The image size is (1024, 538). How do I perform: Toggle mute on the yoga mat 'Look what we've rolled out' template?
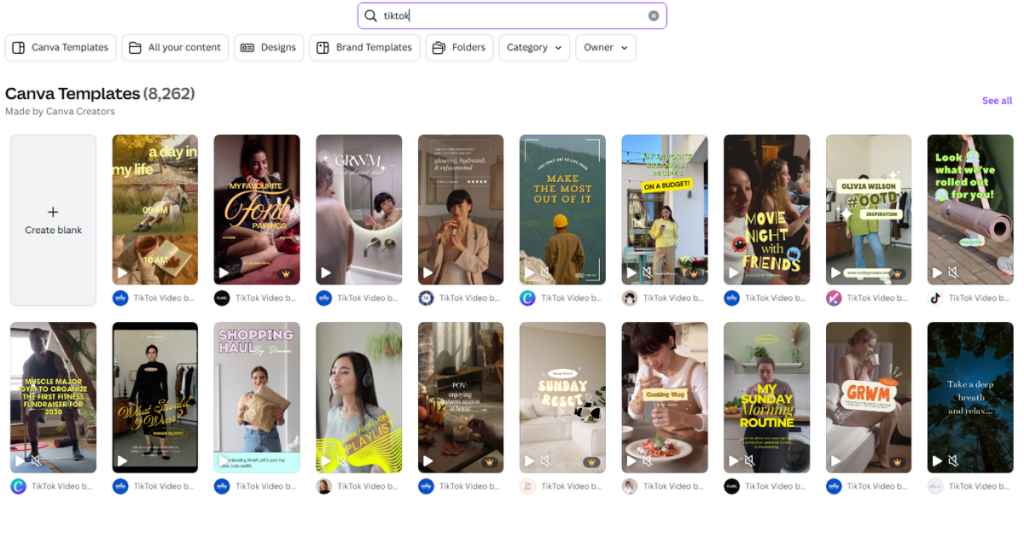953,272
